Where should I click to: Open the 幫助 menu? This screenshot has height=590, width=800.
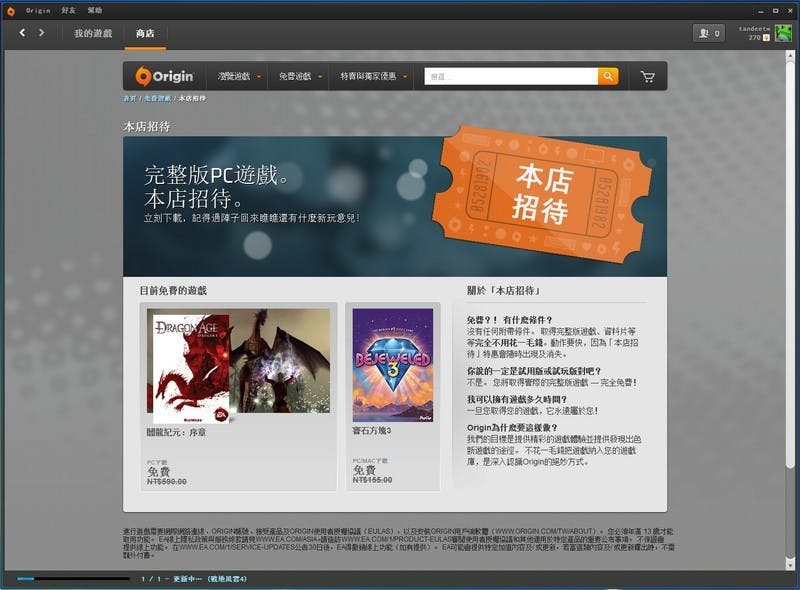[x=94, y=10]
